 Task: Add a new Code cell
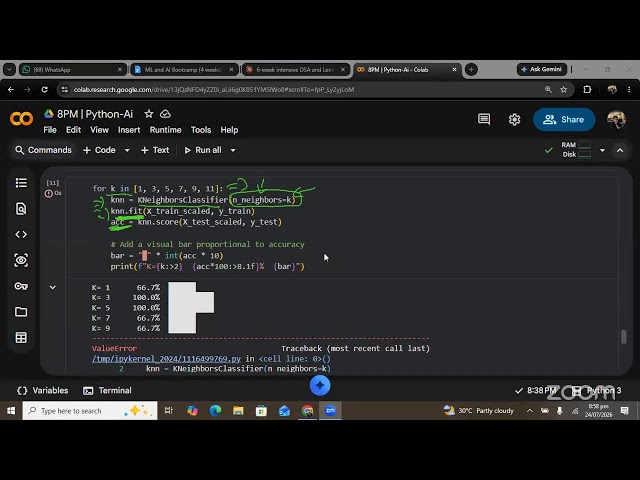point(99,150)
